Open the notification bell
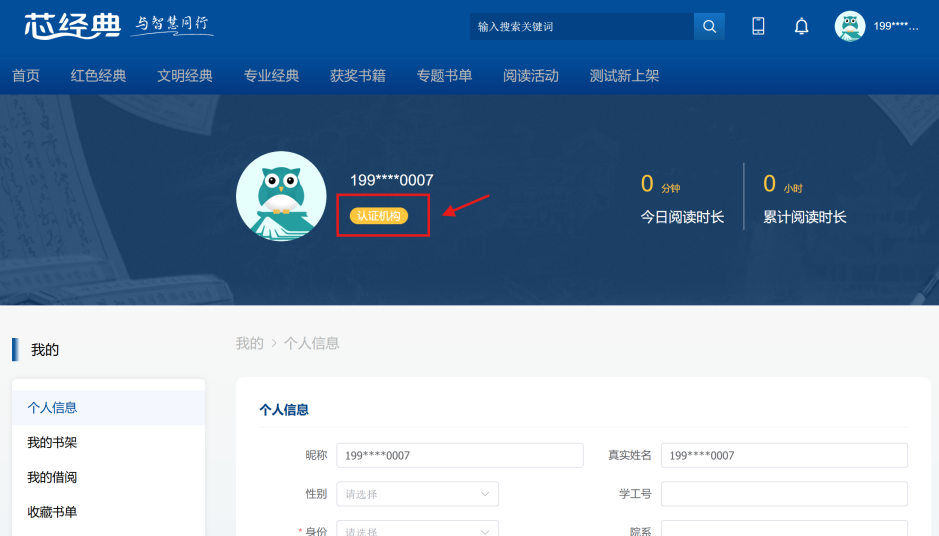 click(x=801, y=27)
